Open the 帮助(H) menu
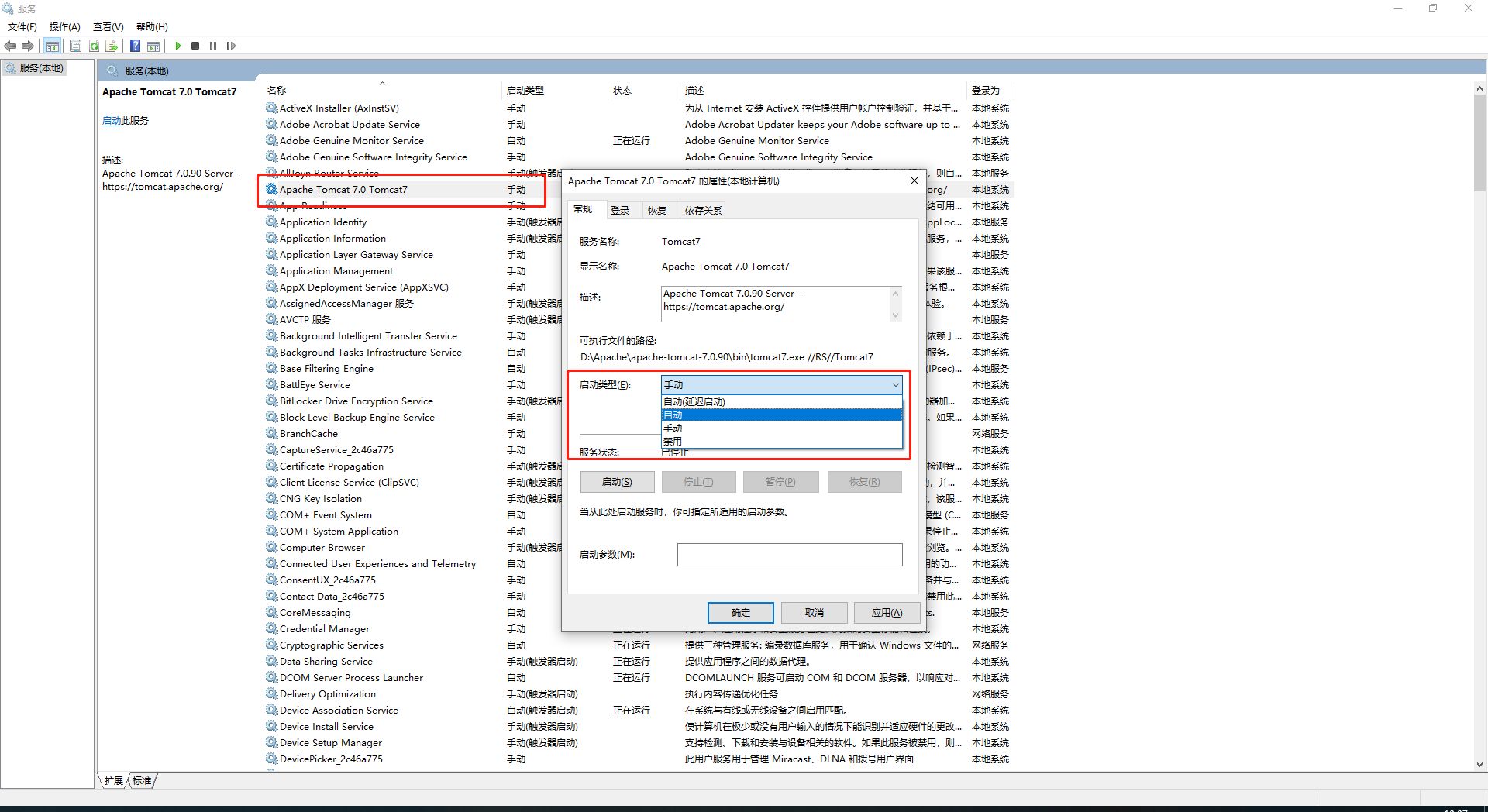 click(x=152, y=26)
